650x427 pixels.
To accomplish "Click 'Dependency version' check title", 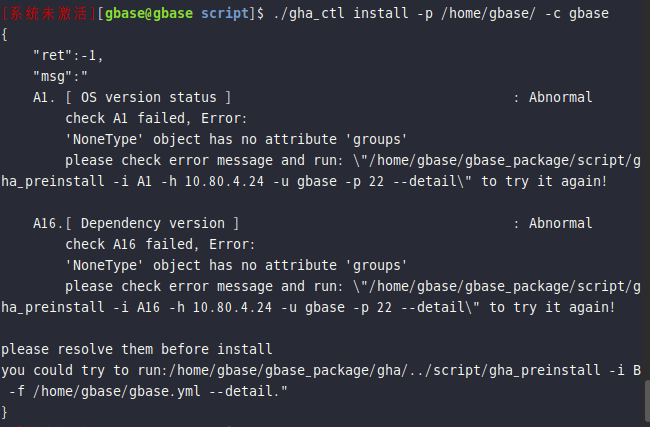I will pyautogui.click(x=153, y=223).
